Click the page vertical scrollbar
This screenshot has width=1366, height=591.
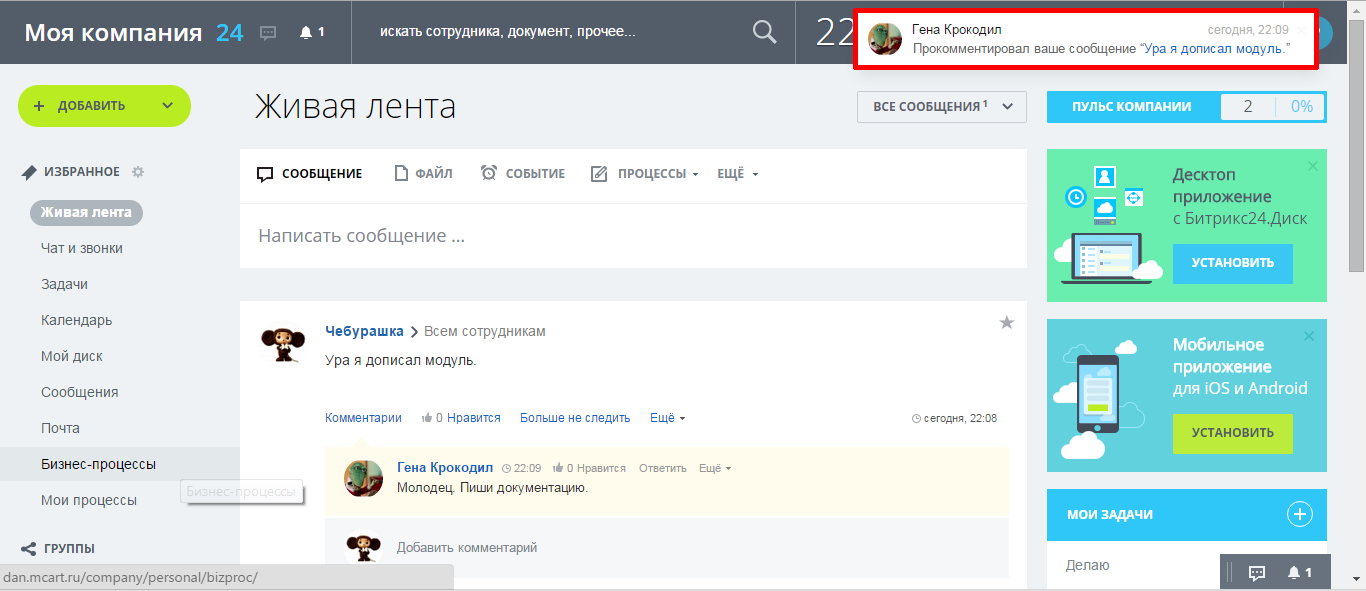[1356, 300]
